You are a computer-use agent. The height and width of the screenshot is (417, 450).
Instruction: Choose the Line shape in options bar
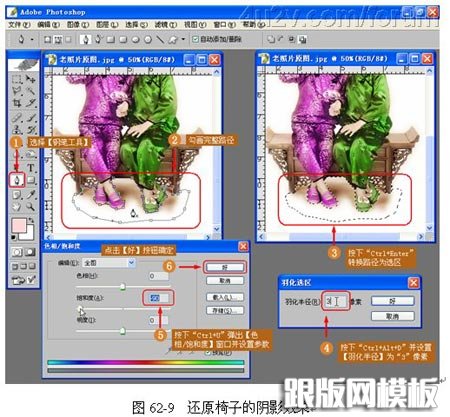(x=160, y=40)
